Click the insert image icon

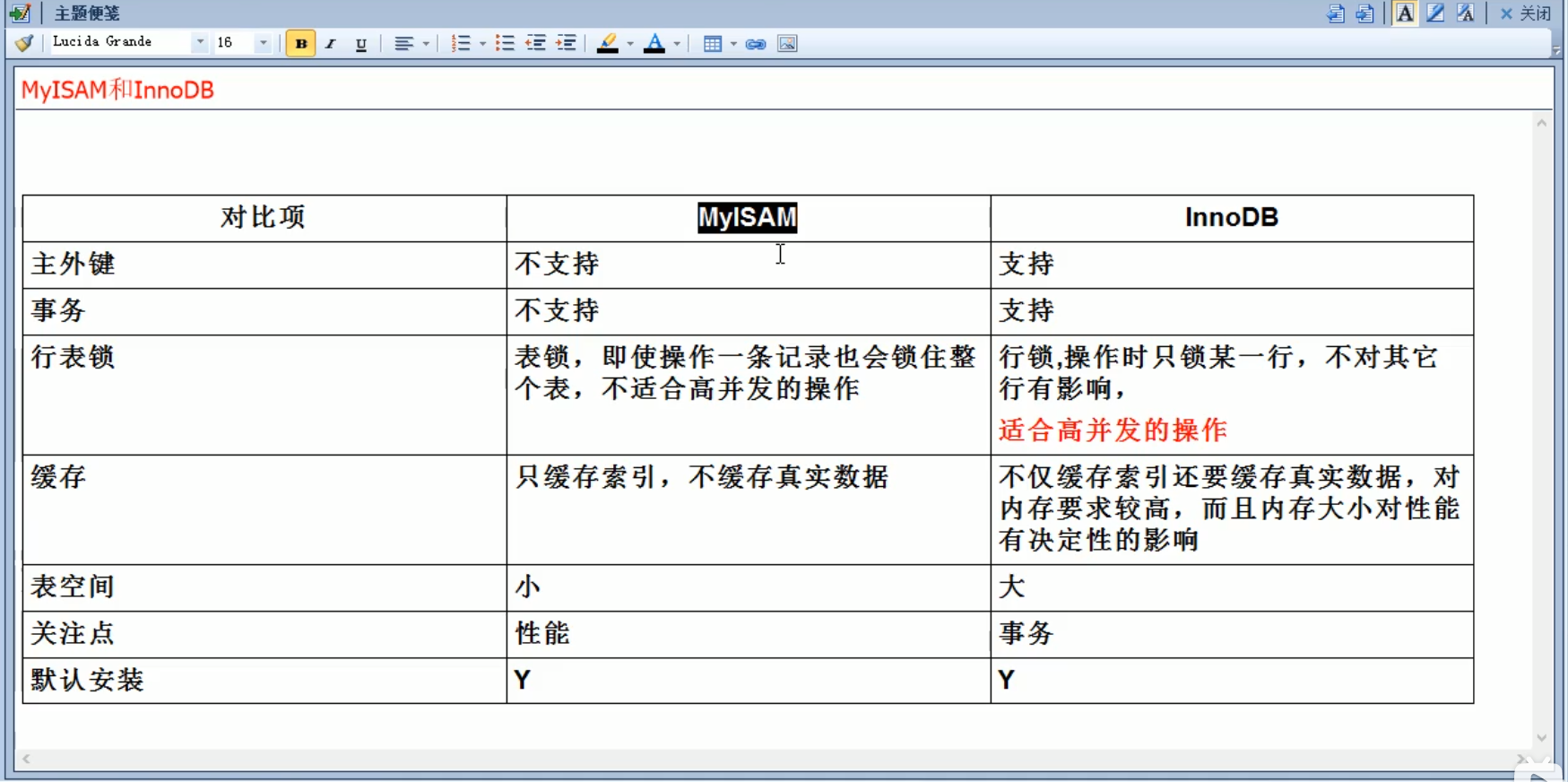pos(787,44)
